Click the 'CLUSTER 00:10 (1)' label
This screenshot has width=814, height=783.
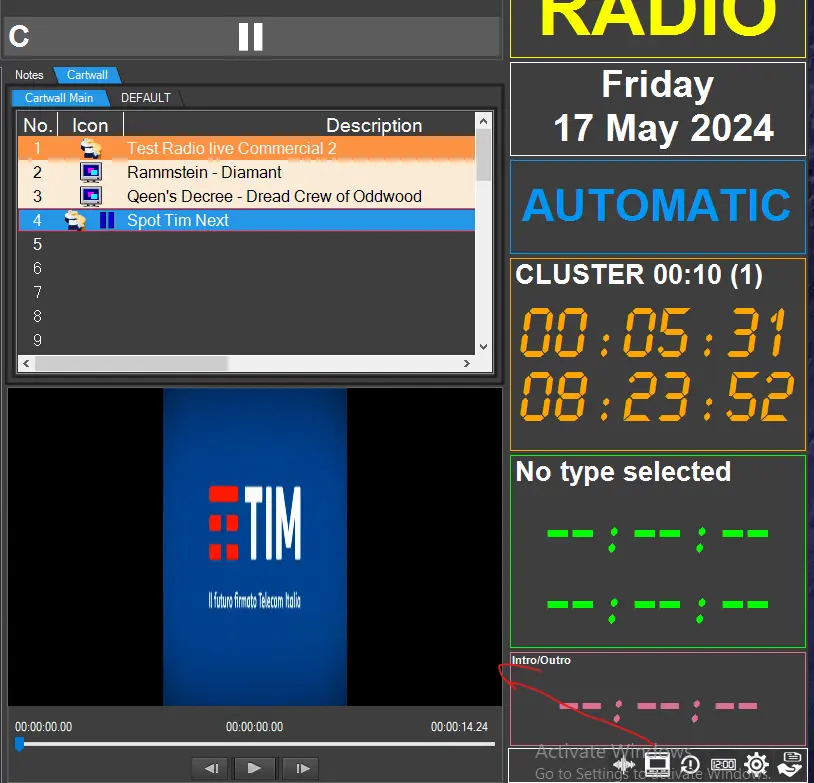639,274
